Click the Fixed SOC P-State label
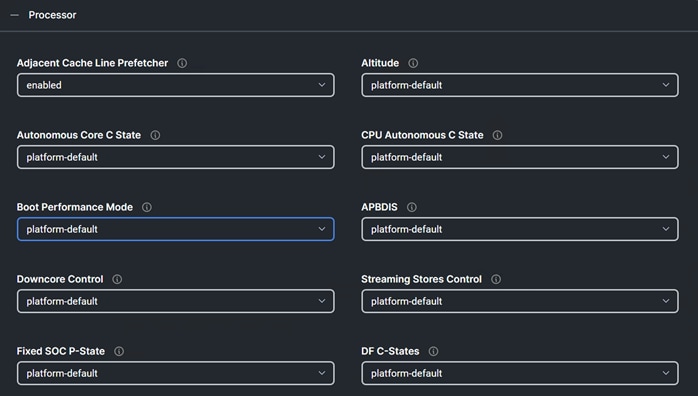The width and height of the screenshot is (698, 396). pos(61,352)
